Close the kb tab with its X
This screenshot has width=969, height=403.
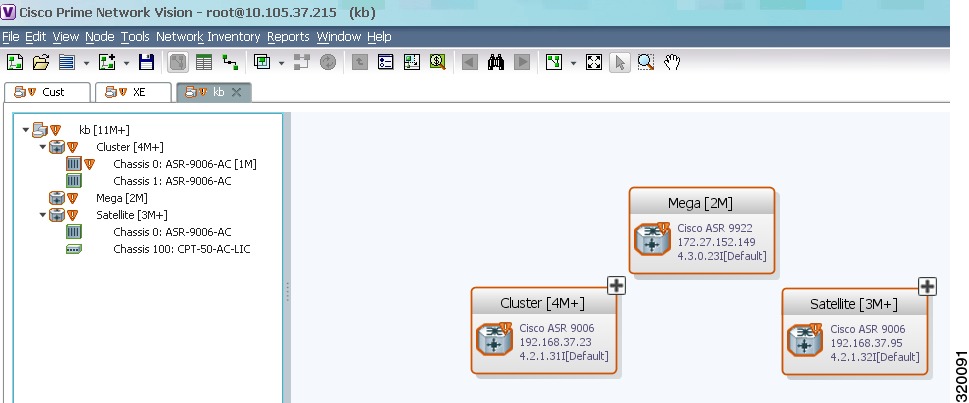coord(235,92)
